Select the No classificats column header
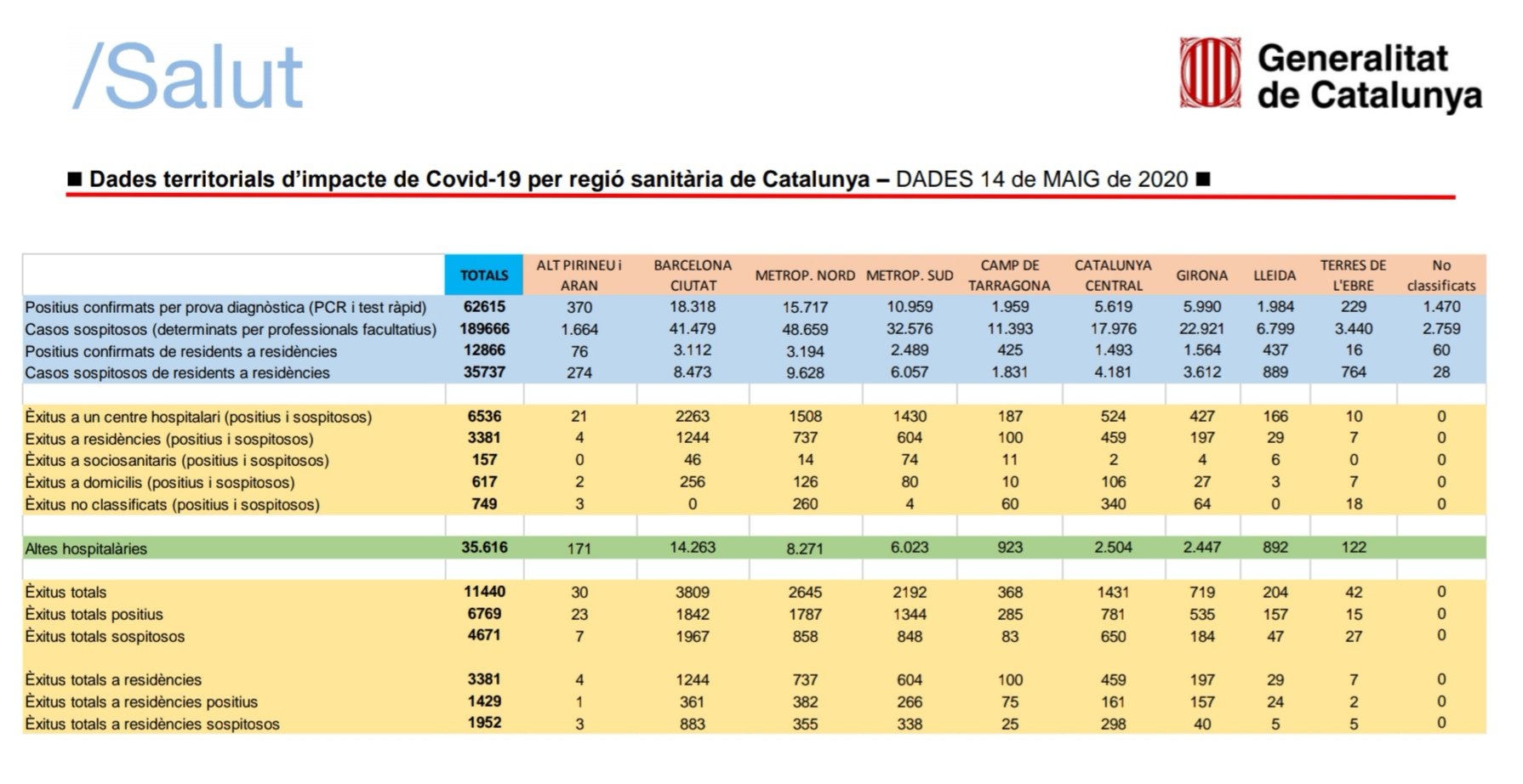Viewport: 1523px width, 784px height. 1441,275
